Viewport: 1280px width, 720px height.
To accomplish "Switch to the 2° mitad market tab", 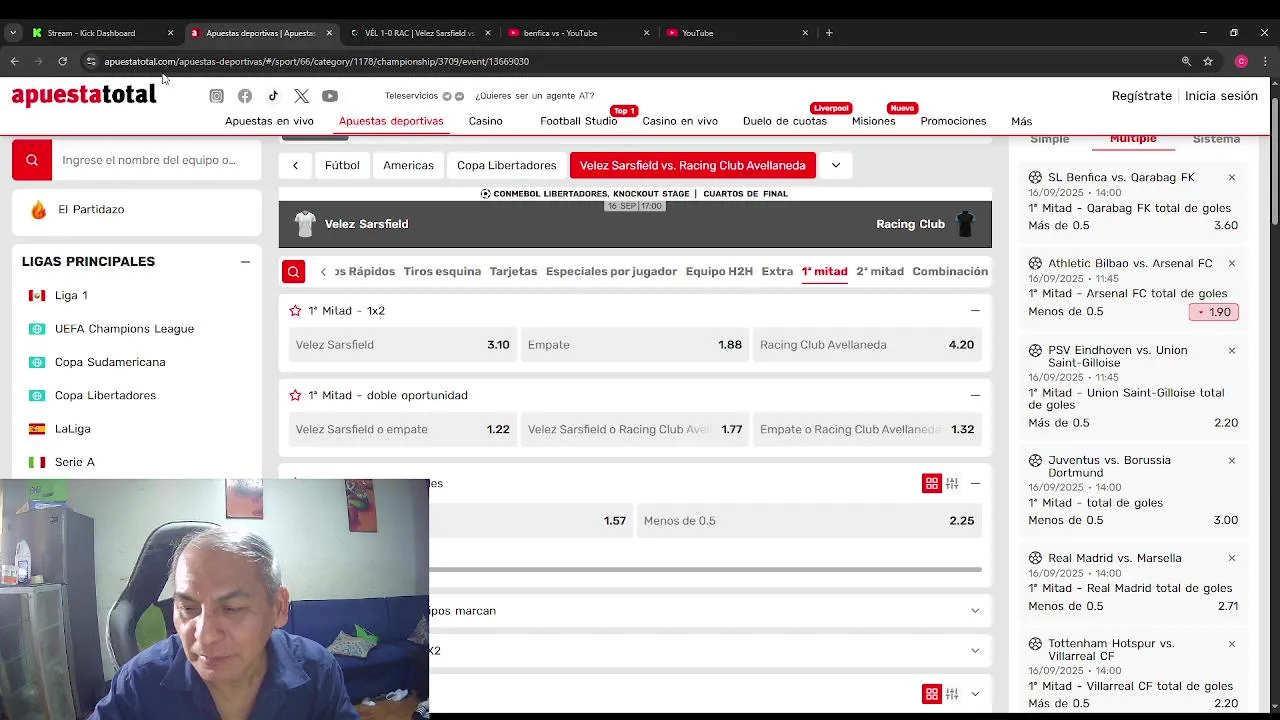I will pos(880,271).
